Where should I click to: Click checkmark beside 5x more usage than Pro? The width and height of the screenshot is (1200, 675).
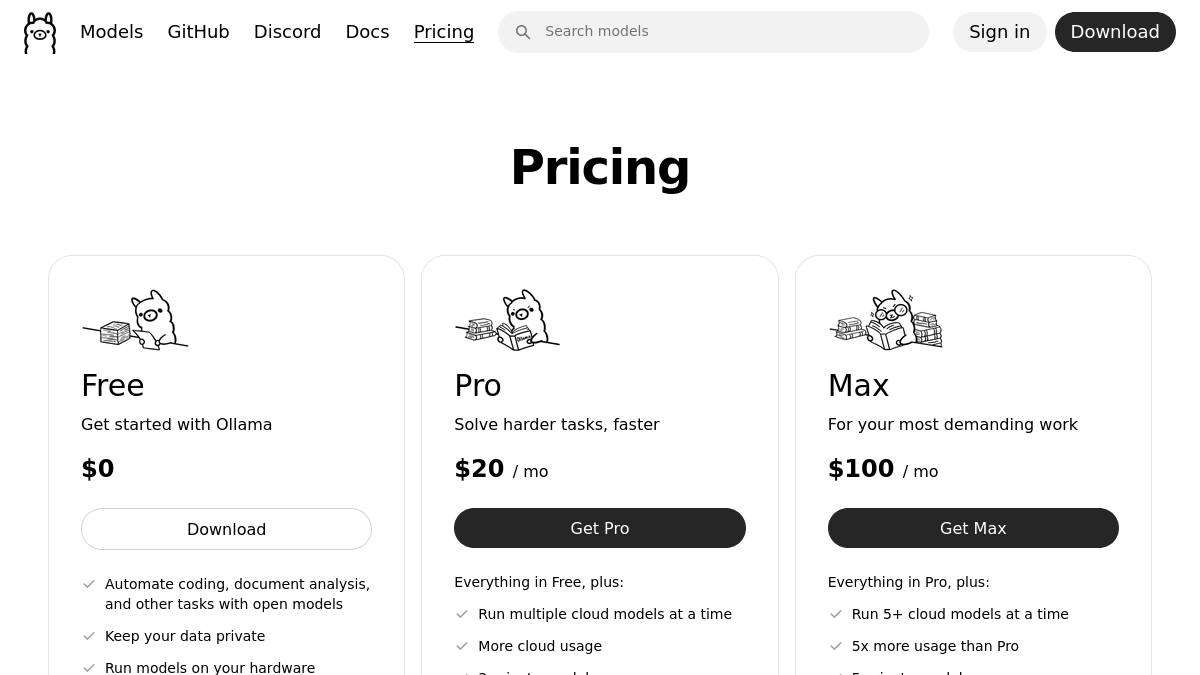pyautogui.click(x=836, y=646)
